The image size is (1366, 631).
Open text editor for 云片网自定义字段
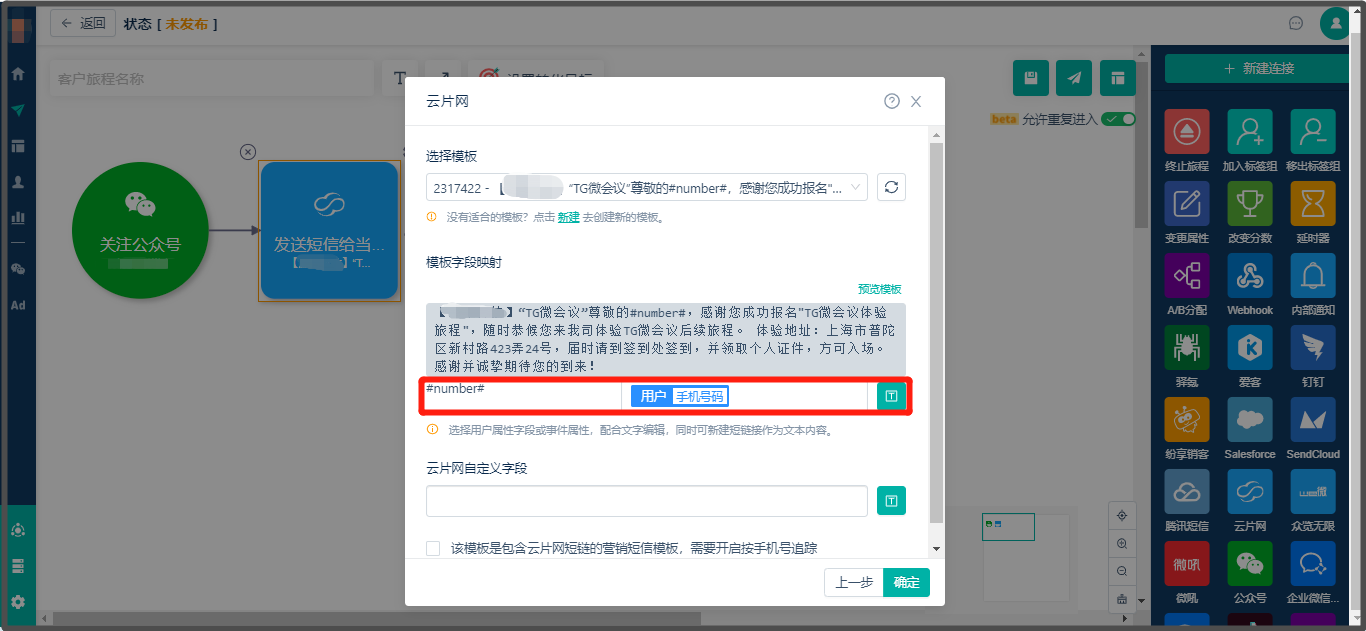(891, 500)
